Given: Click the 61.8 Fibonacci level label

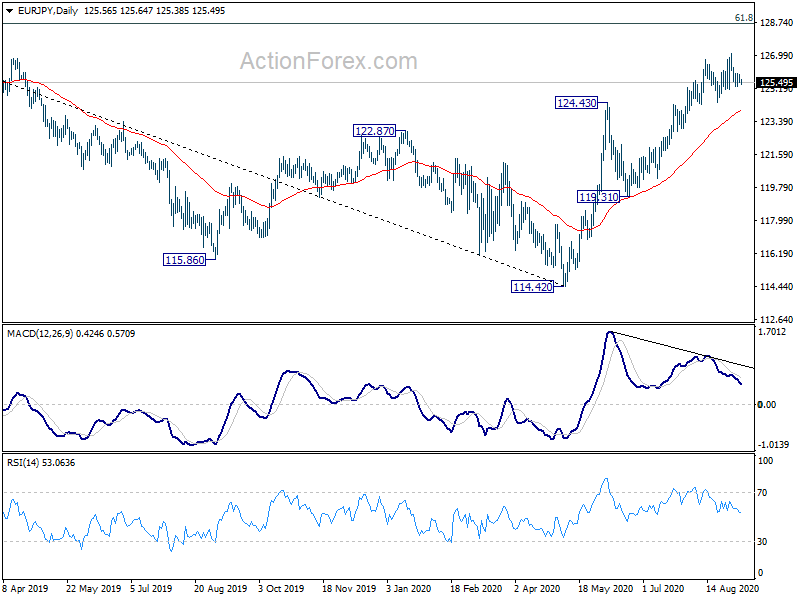Looking at the screenshot, I should click(x=743, y=18).
